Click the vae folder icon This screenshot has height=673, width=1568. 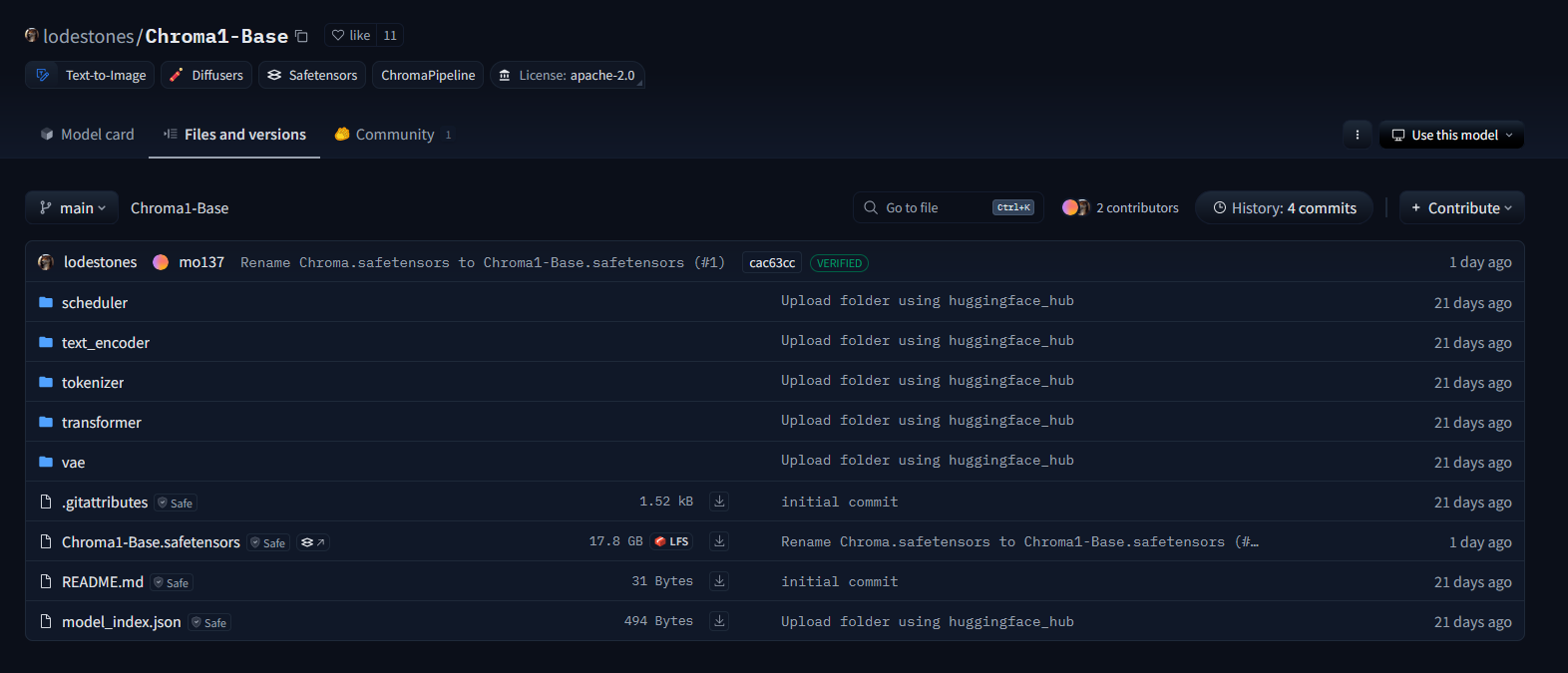(46, 462)
